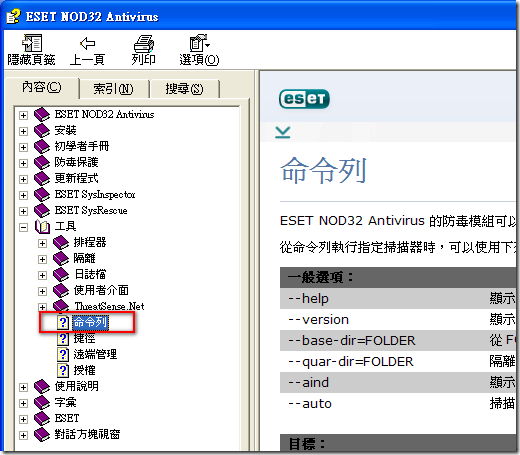Expand the 對話方塊視窗 tree node
Screen dimensions: 520x455
click(23, 435)
